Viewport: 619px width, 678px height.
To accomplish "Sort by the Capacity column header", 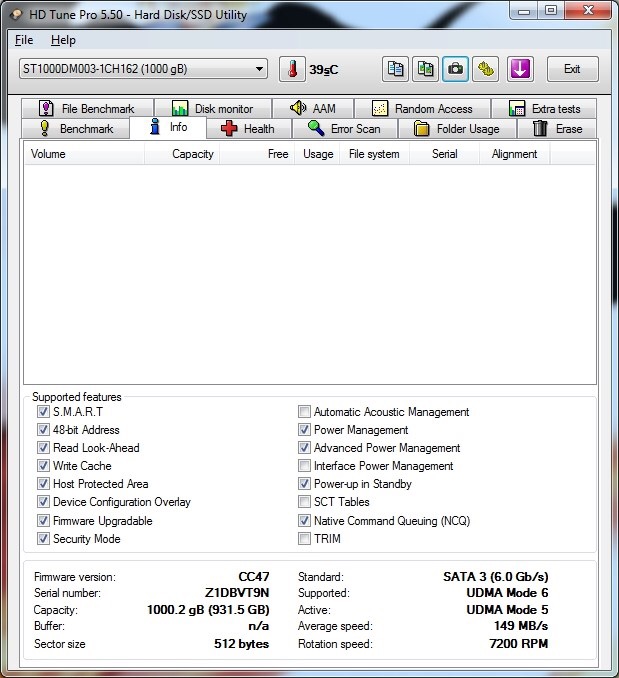I will point(182,154).
